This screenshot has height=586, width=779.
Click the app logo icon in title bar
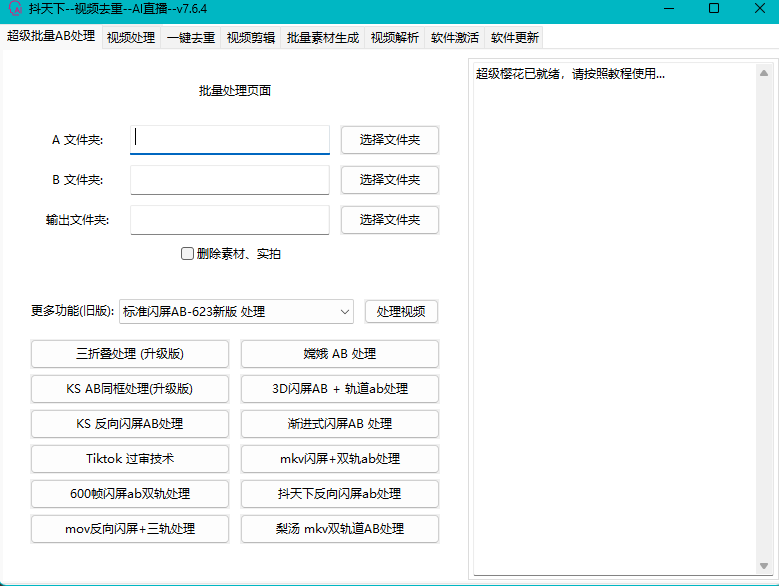click(15, 9)
